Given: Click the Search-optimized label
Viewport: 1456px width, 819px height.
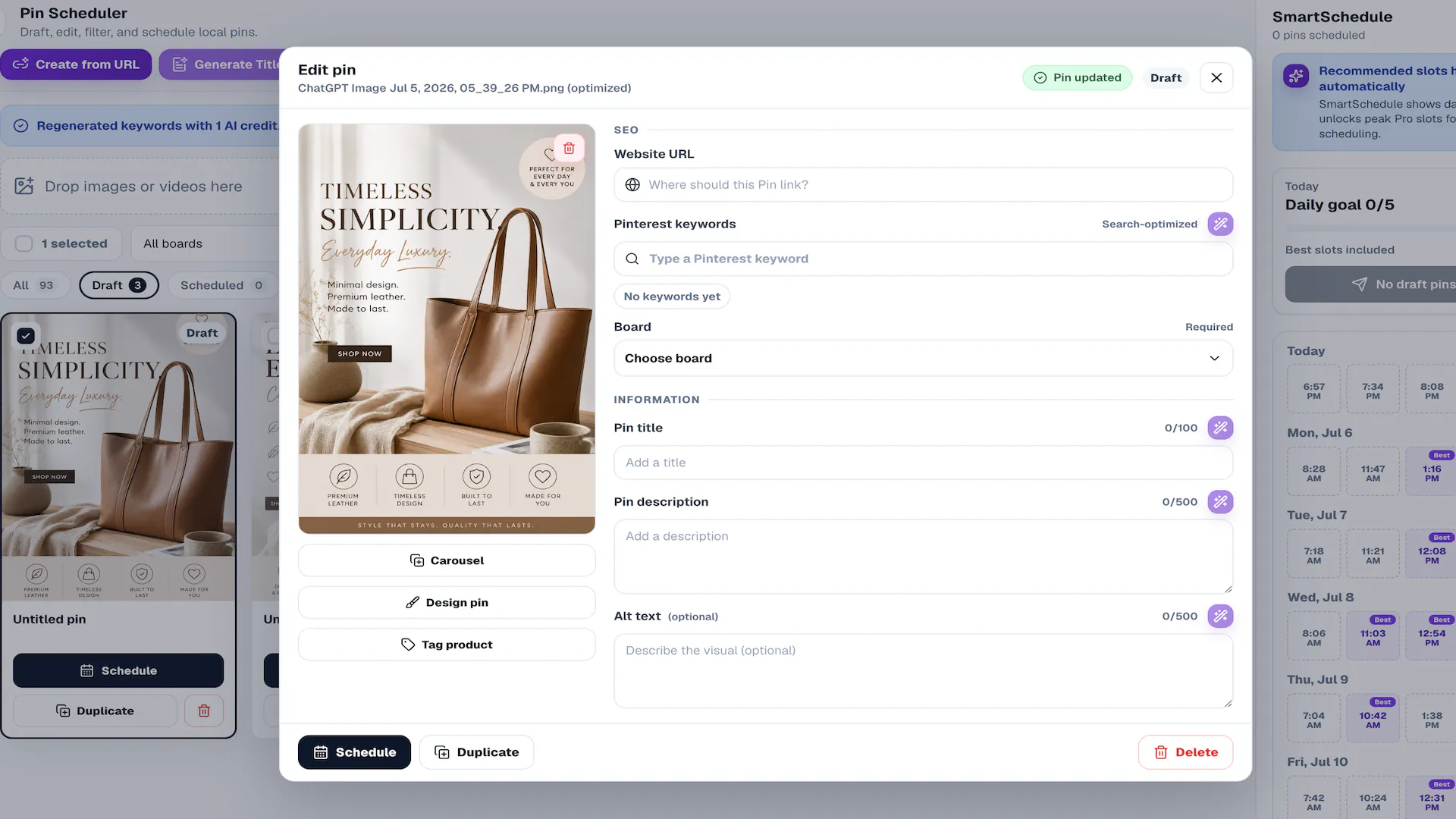Looking at the screenshot, I should pyautogui.click(x=1150, y=224).
